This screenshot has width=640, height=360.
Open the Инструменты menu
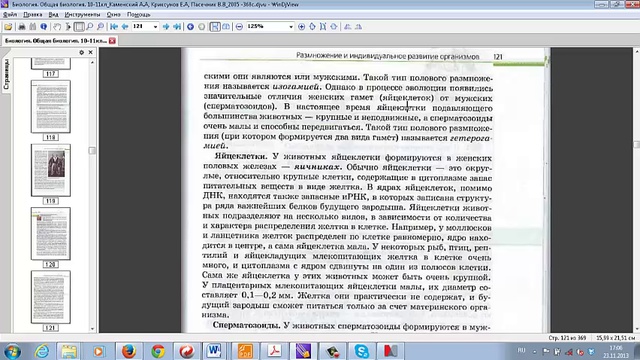coord(82,14)
